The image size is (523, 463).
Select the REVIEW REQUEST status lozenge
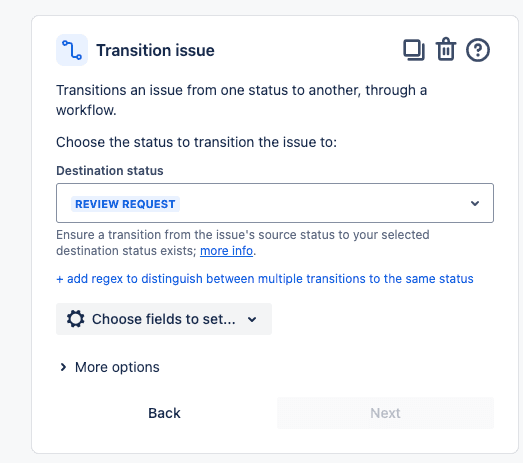click(x=125, y=204)
